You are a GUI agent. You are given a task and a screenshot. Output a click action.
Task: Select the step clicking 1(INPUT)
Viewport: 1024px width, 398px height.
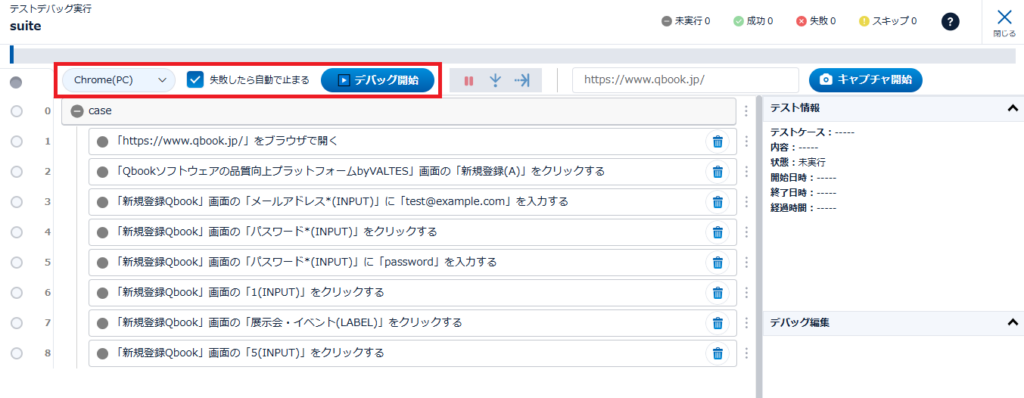point(412,292)
